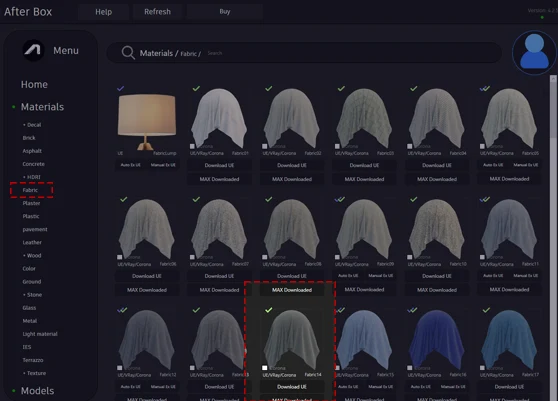Open the Fabric11 fabric thumbnail
The height and width of the screenshot is (401, 558).
click(x=509, y=229)
